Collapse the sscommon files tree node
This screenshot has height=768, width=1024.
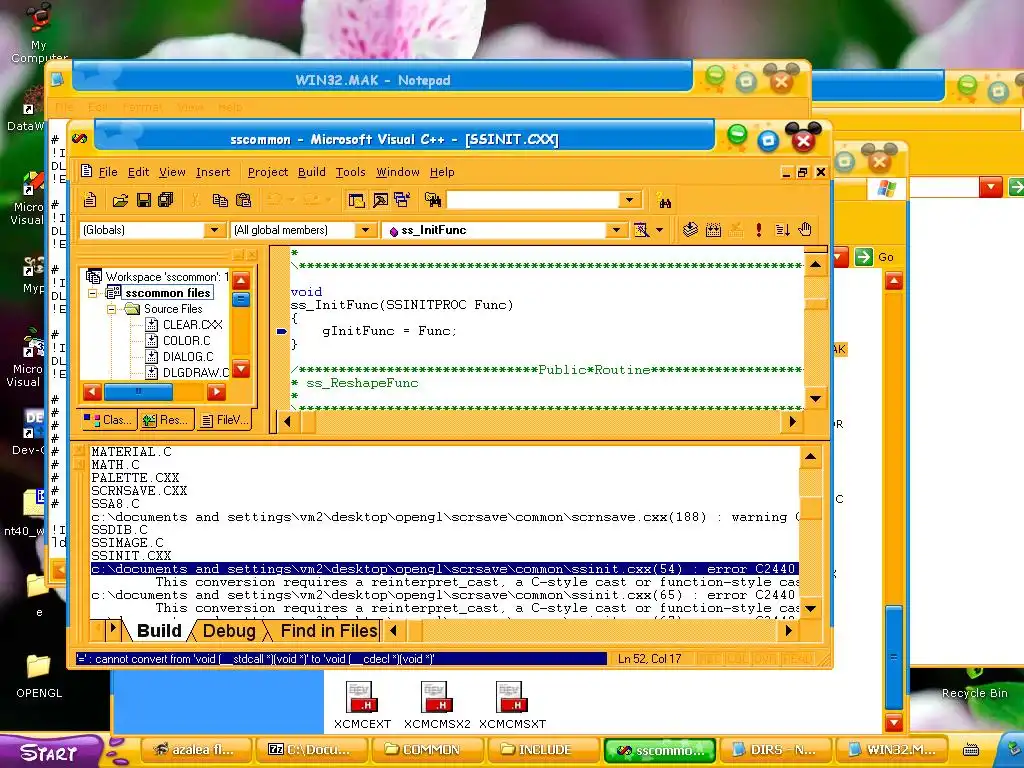(x=93, y=293)
